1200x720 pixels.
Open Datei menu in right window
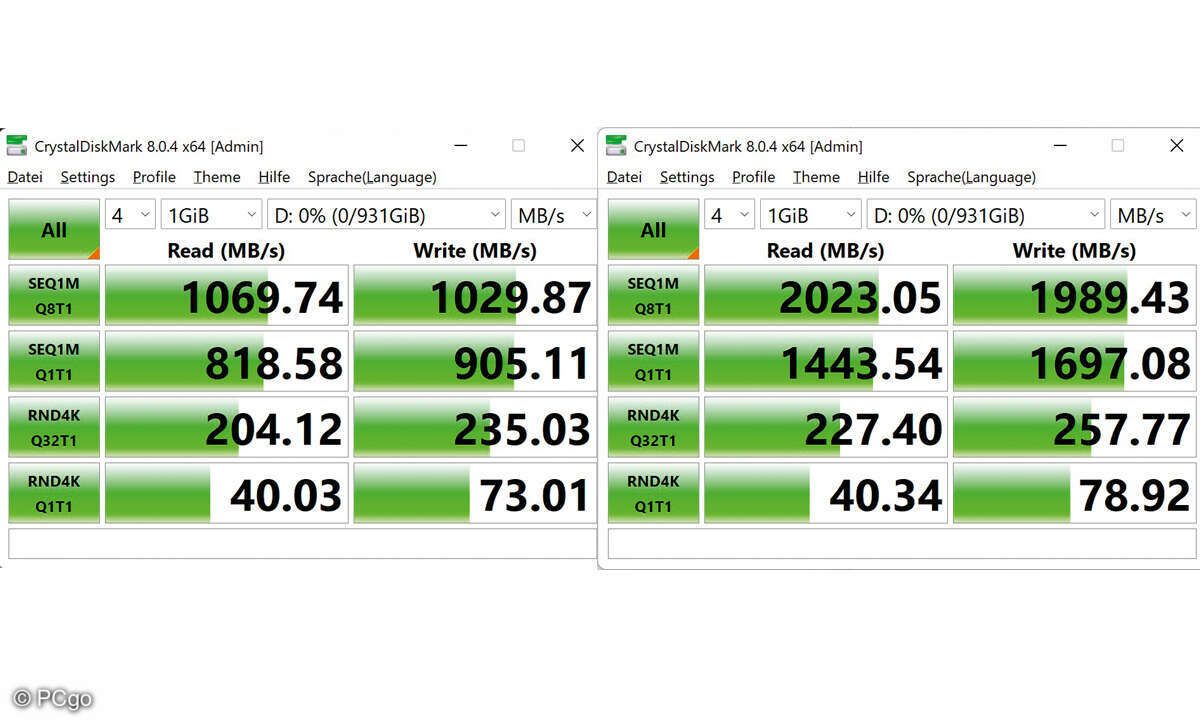(624, 177)
